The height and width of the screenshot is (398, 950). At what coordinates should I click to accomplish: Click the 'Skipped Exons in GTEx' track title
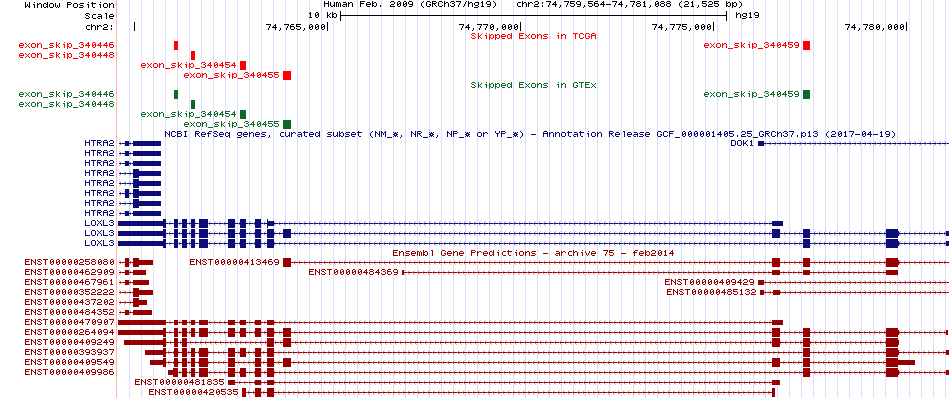(x=534, y=85)
